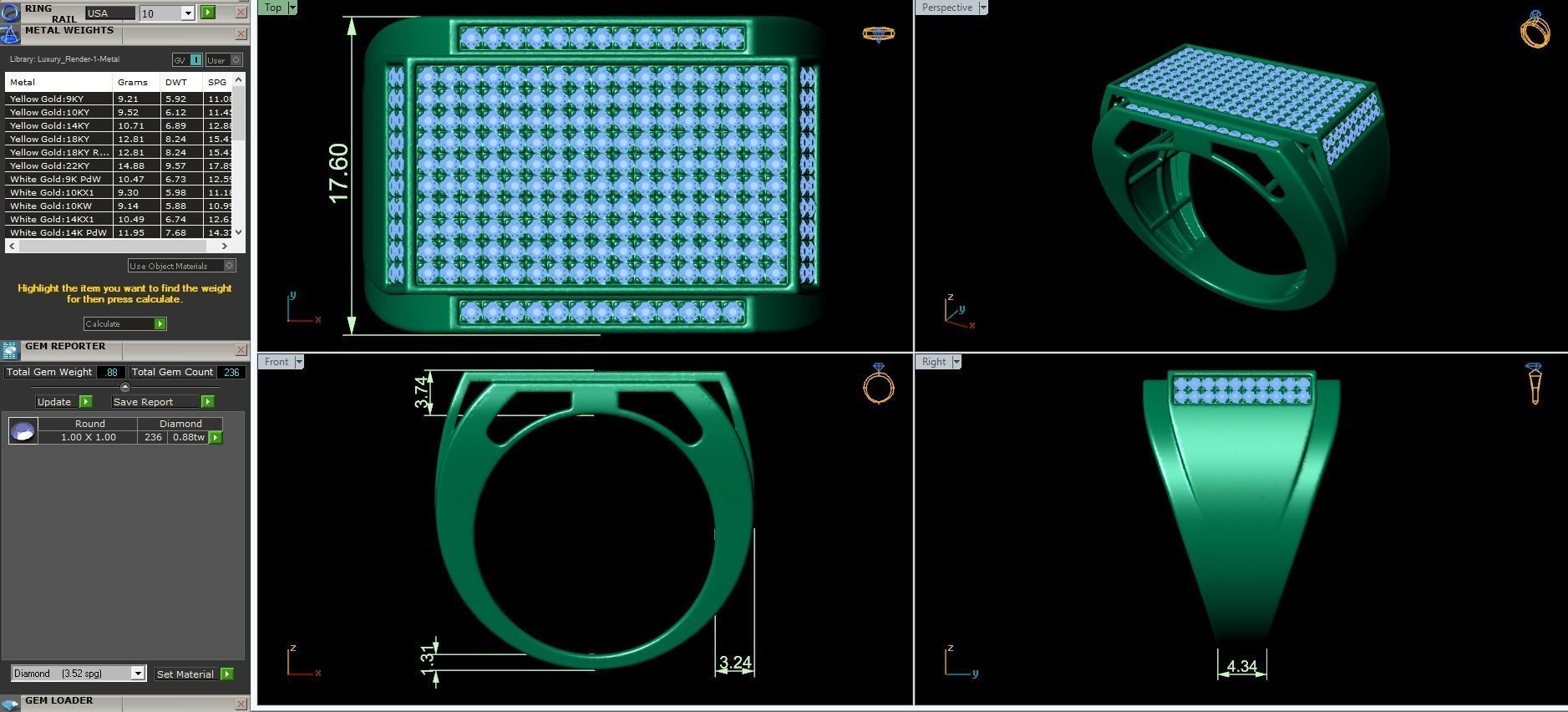Click the DWT column header
This screenshot has width=1568, height=712.
tap(181, 82)
